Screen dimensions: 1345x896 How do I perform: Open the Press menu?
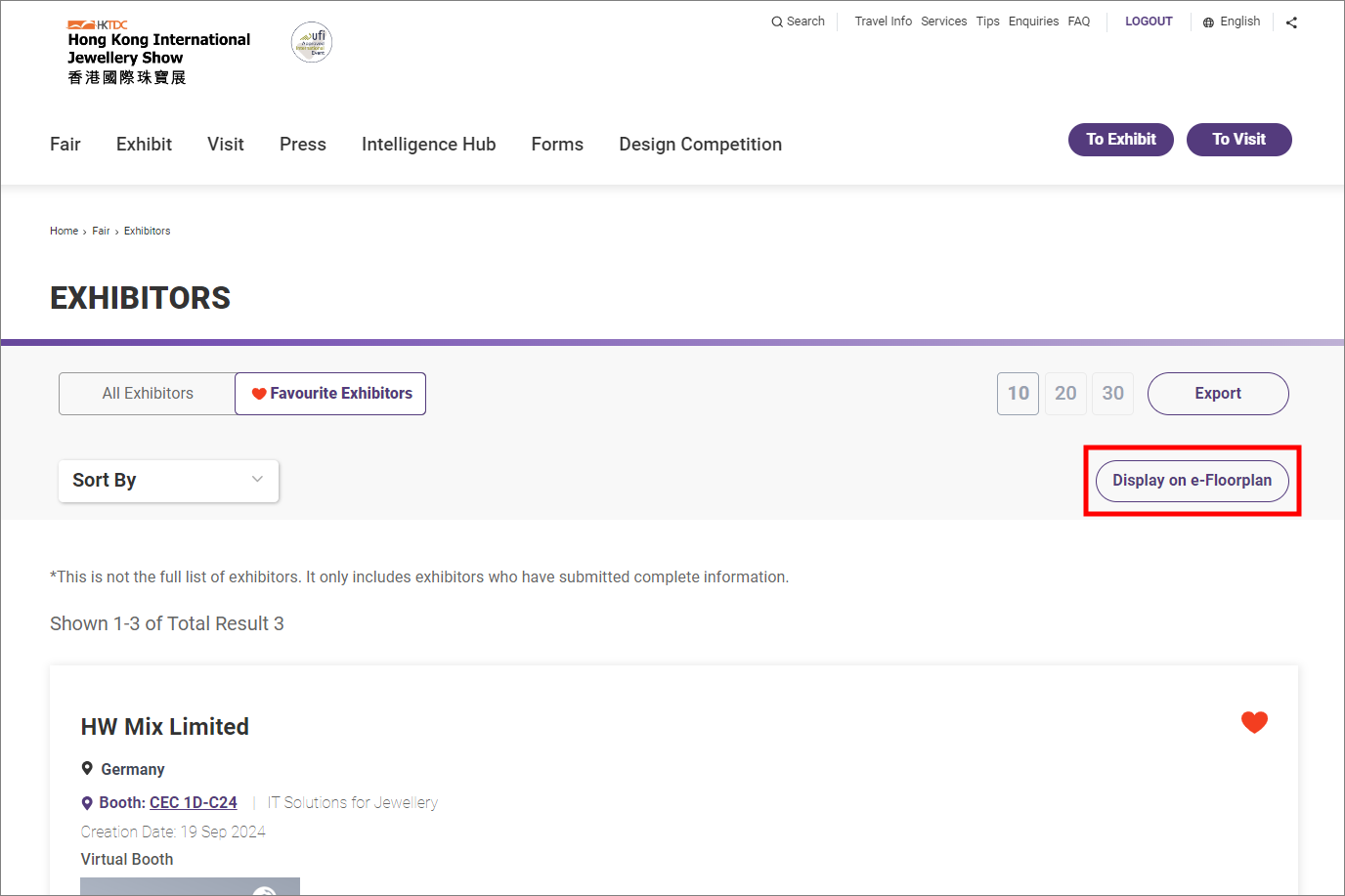coord(303,145)
